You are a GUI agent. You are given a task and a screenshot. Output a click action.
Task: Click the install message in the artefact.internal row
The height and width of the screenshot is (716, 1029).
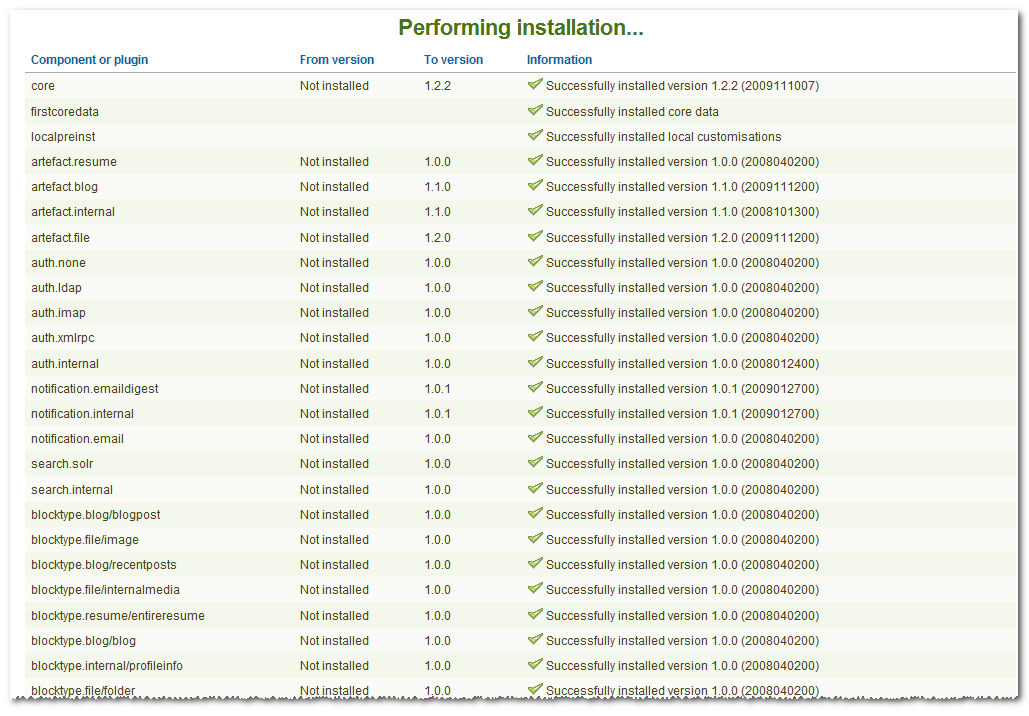[682, 211]
